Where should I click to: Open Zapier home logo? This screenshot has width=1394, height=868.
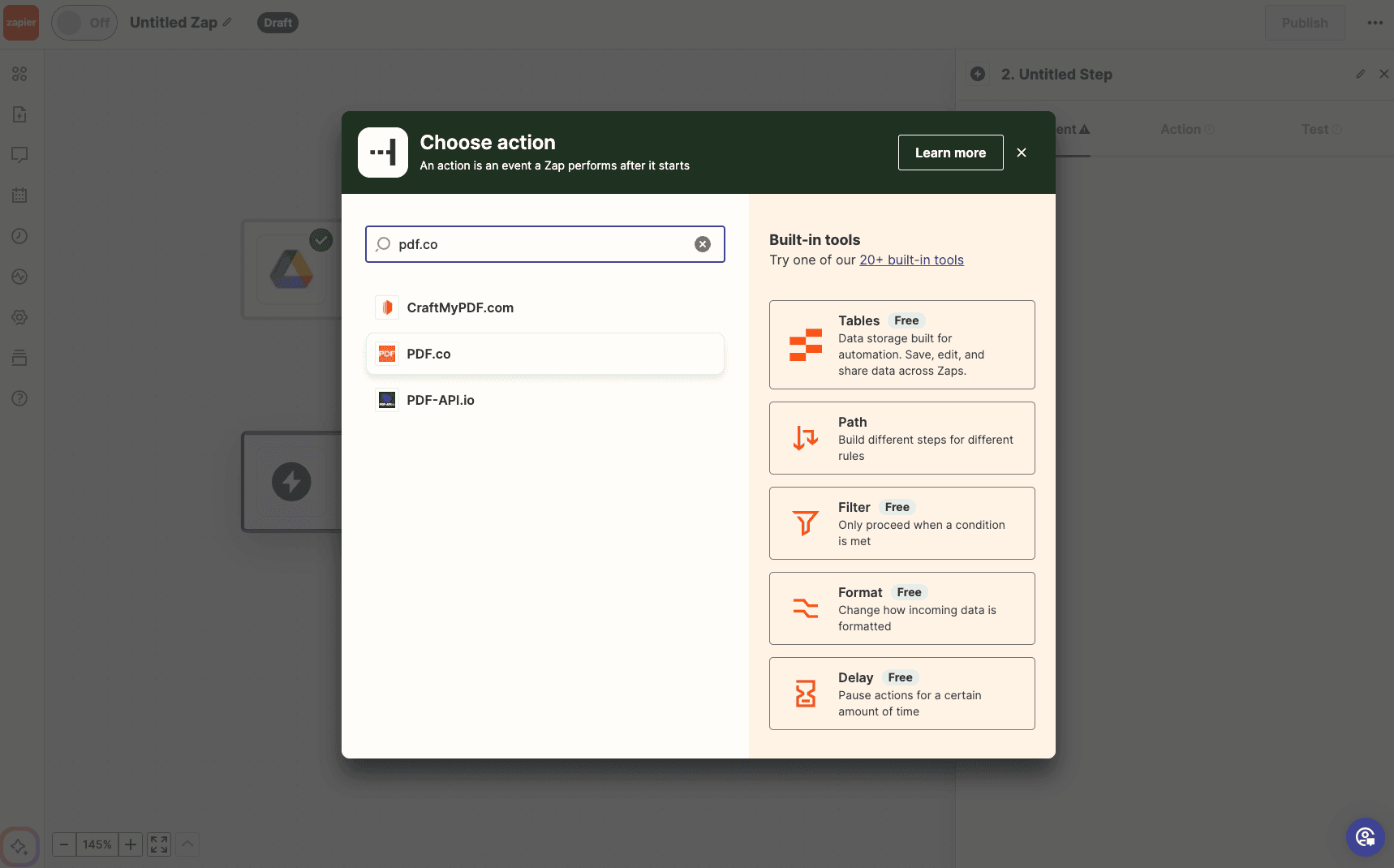click(x=21, y=23)
